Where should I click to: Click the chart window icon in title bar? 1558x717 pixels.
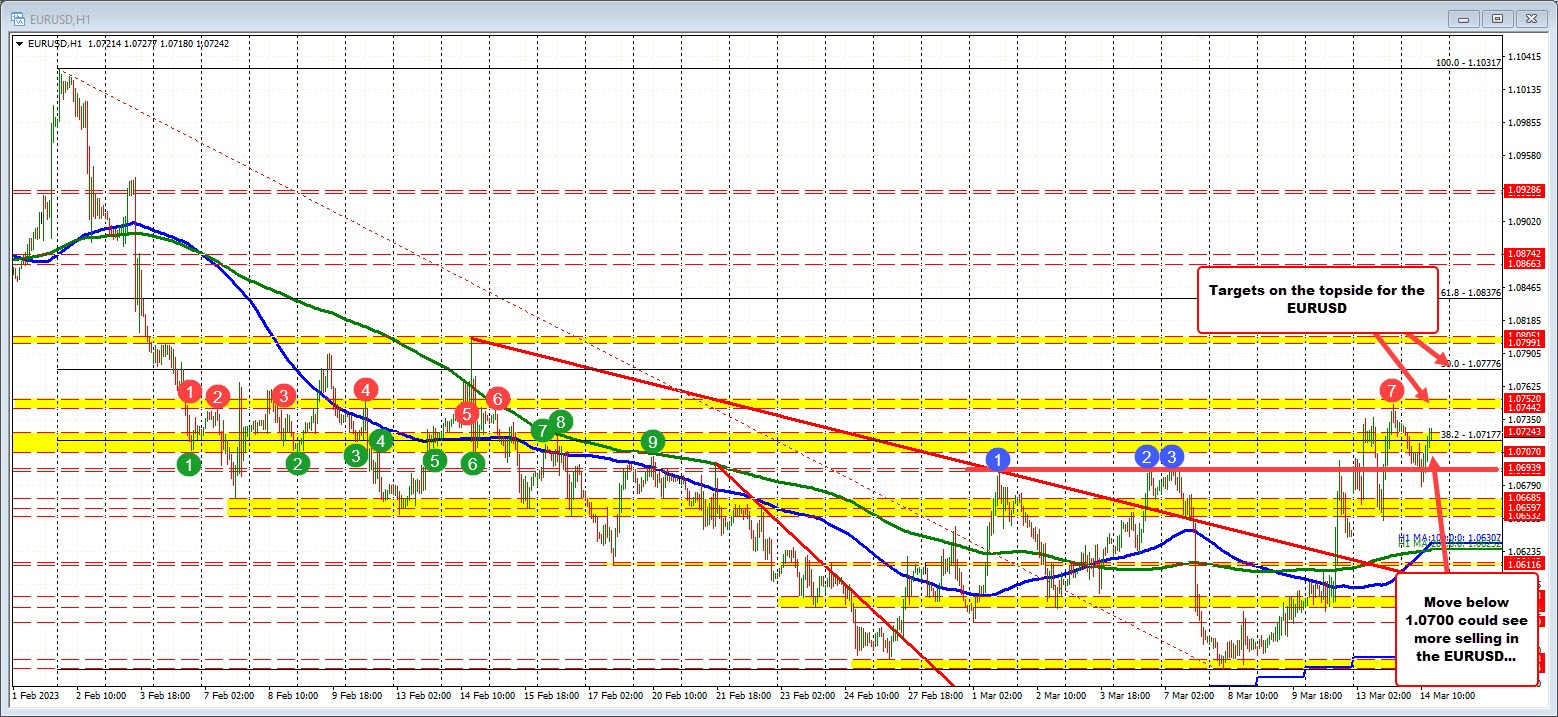(x=20, y=19)
